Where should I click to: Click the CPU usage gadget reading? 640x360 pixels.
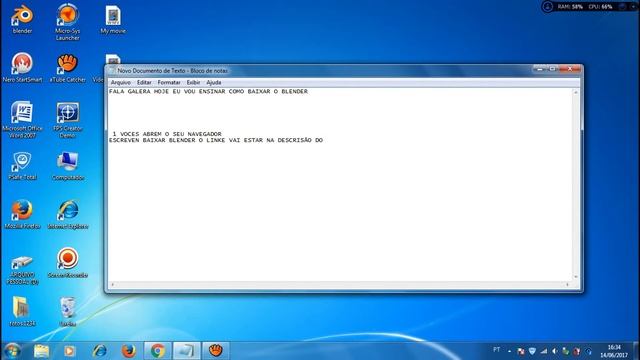point(600,7)
